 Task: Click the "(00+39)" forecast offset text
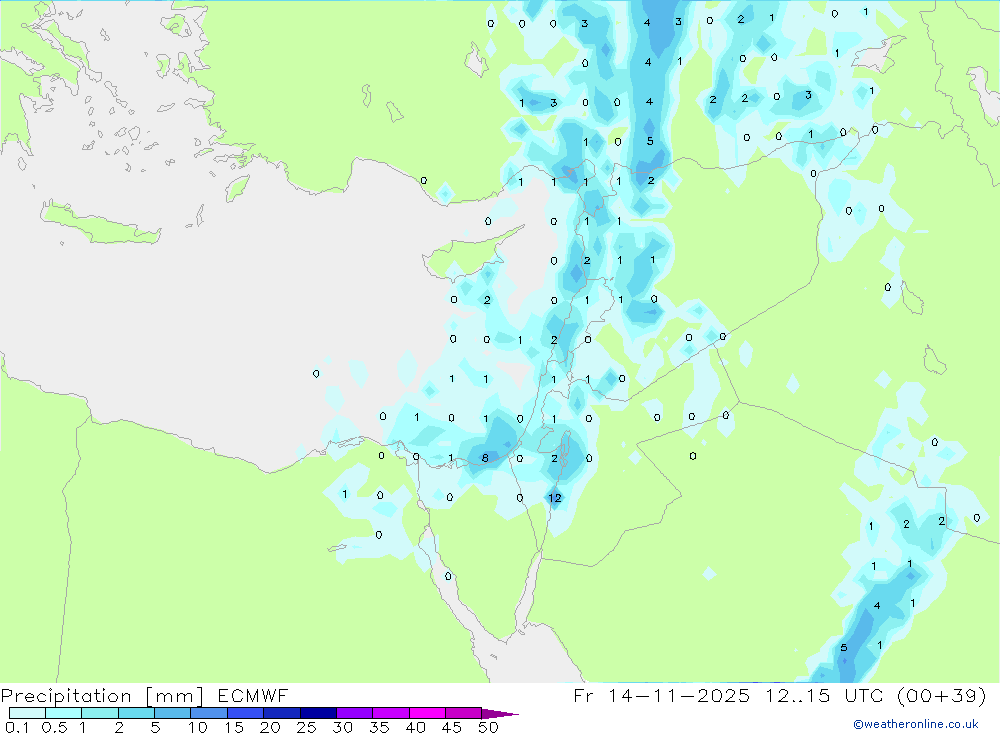pyautogui.click(x=942, y=695)
